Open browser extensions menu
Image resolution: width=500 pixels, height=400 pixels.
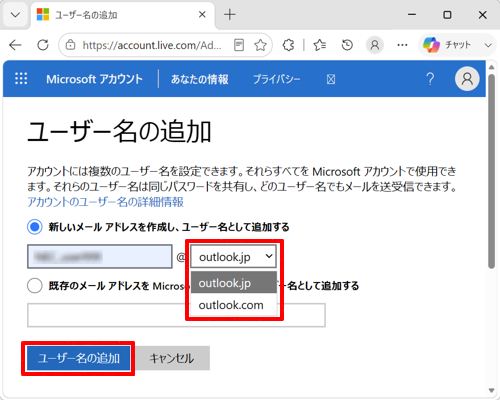coord(288,45)
